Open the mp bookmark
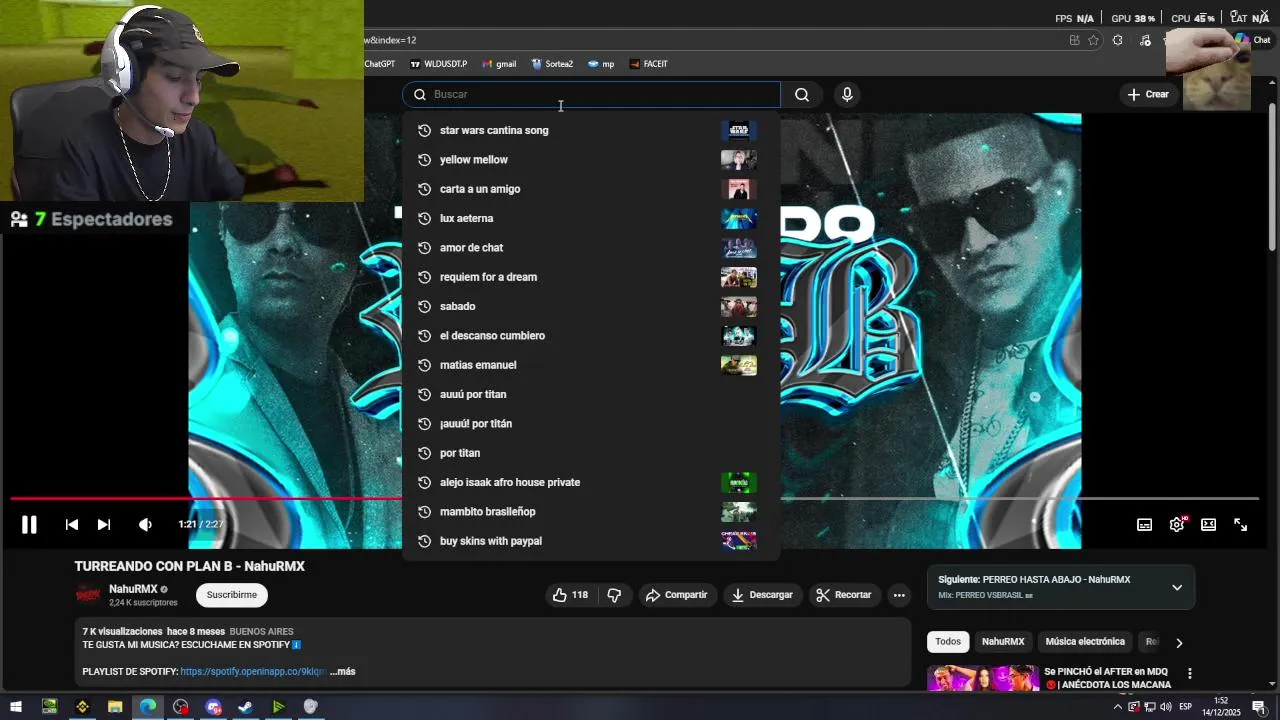The image size is (1280, 720). (601, 64)
